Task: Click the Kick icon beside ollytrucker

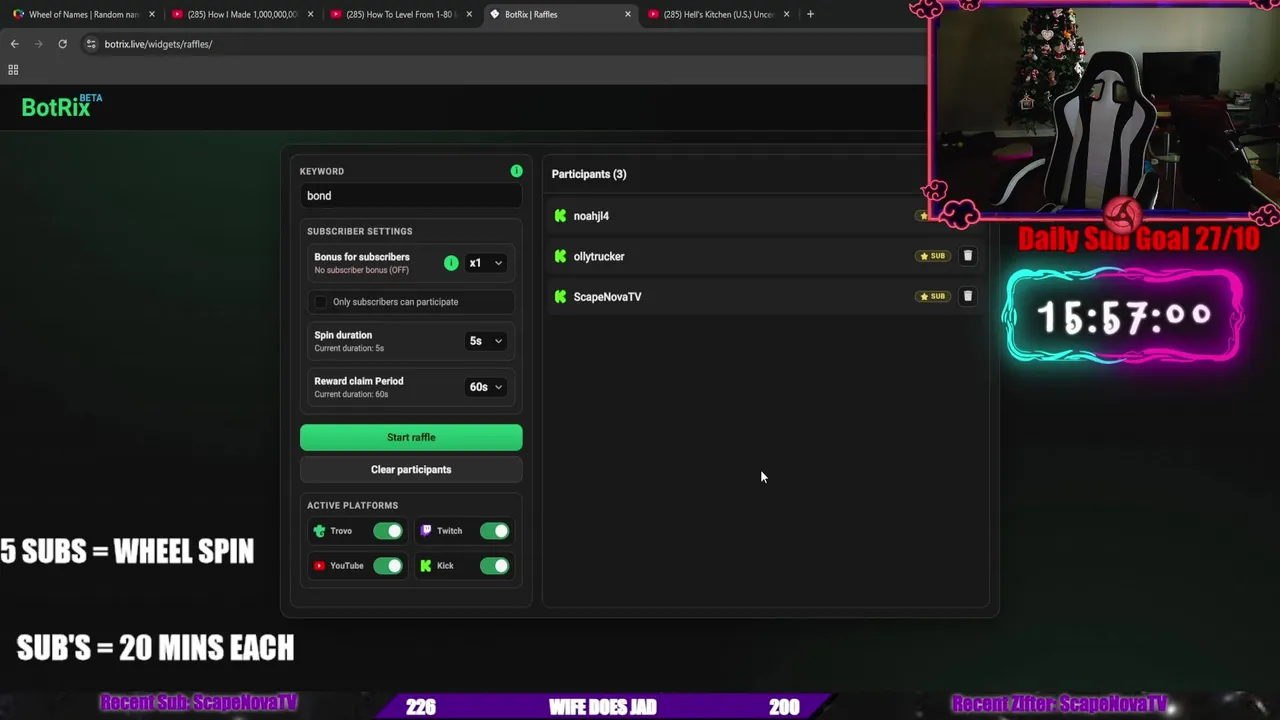Action: point(560,256)
